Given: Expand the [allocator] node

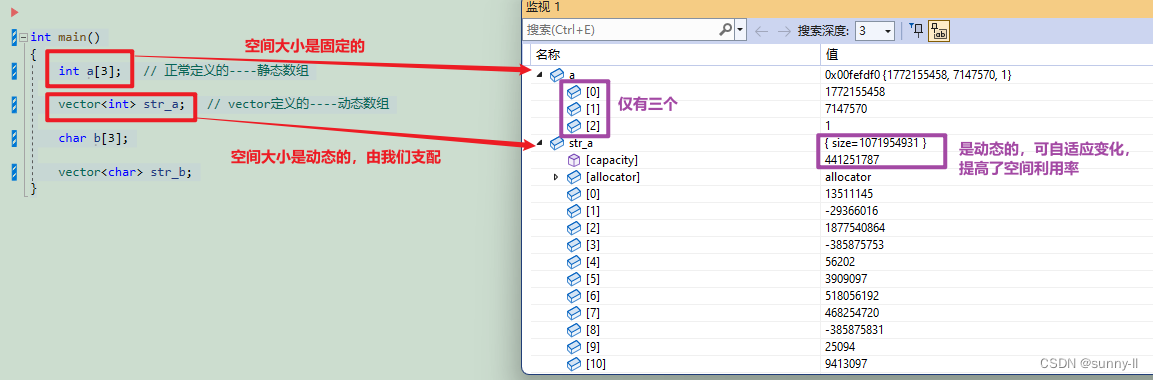Looking at the screenshot, I should 557,177.
